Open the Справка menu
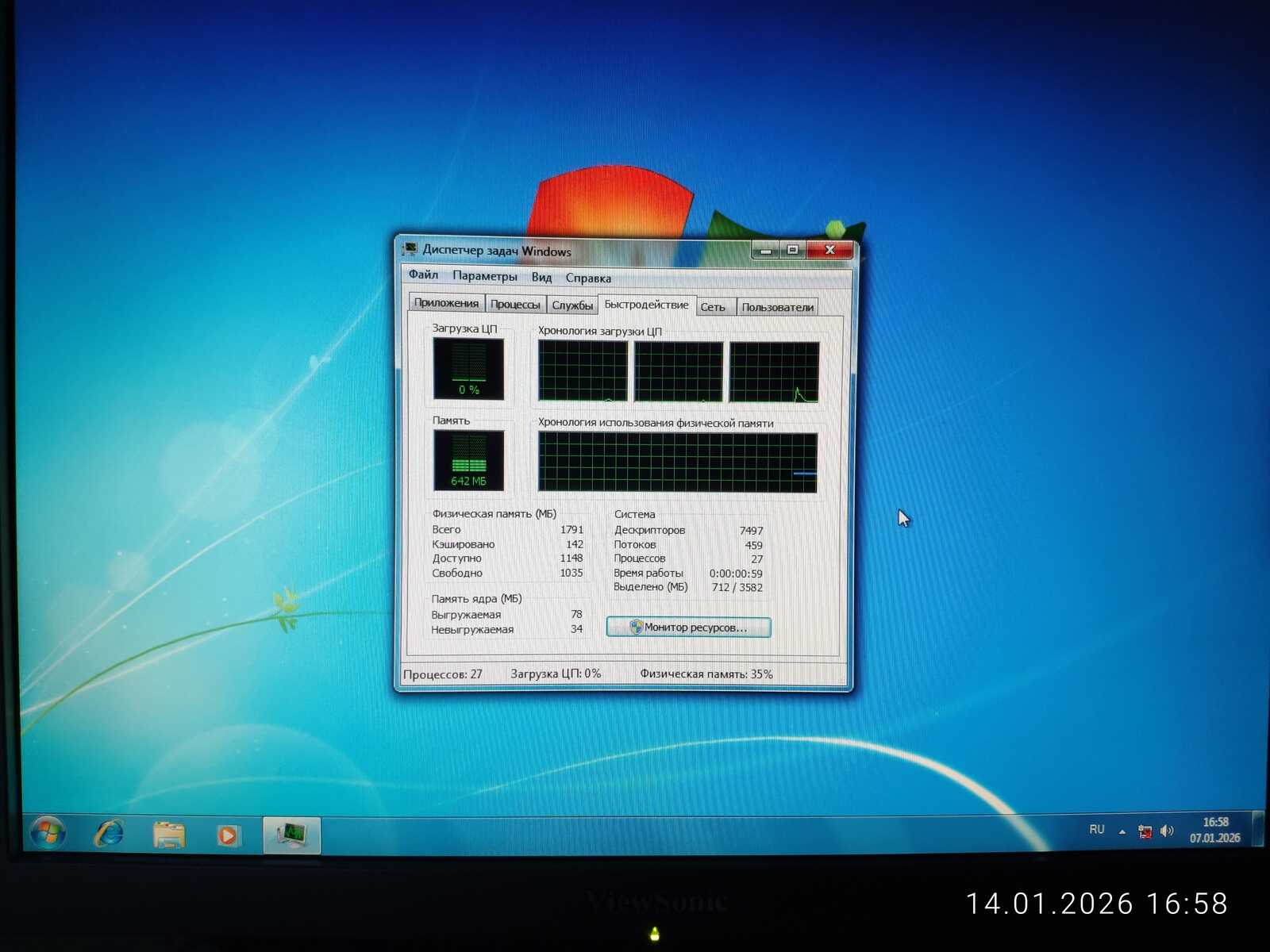 point(588,278)
